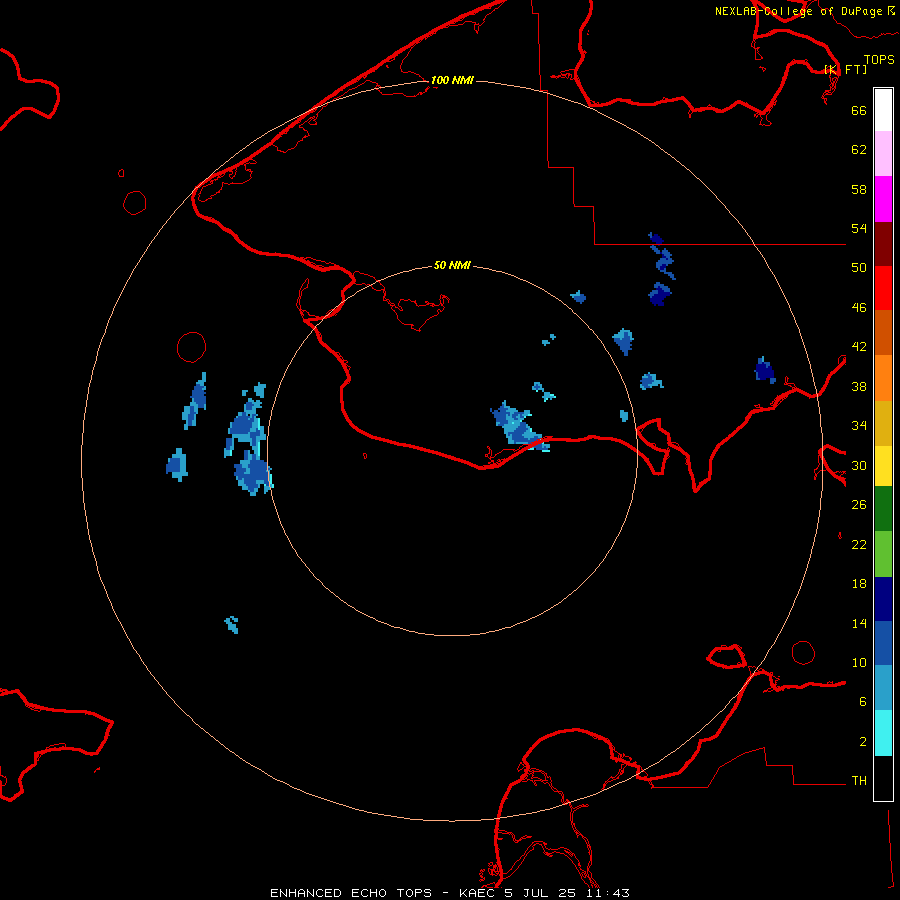The width and height of the screenshot is (900, 900).
Task: Select the light blue legend color band
Action: pyautogui.click(x=883, y=688)
